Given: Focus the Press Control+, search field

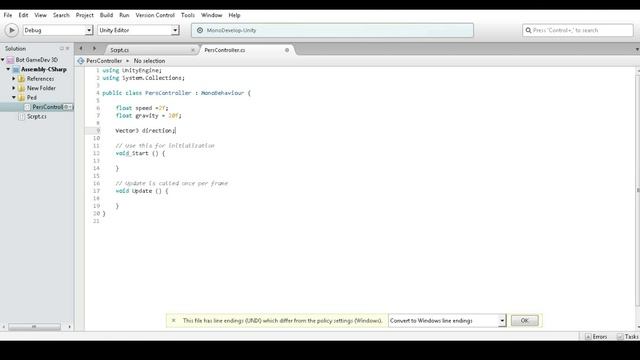Looking at the screenshot, I should point(578,30).
